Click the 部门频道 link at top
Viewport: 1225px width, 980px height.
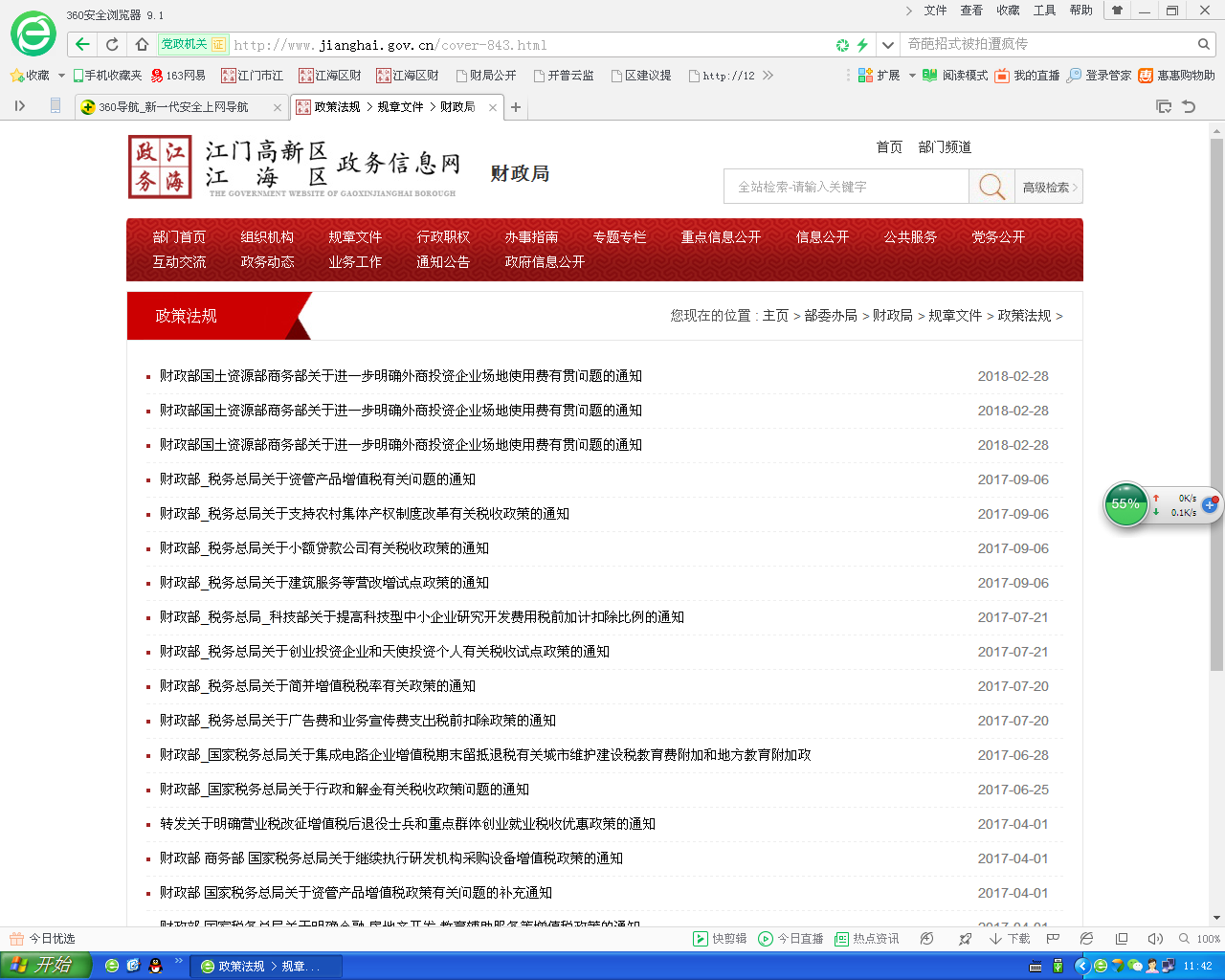pos(945,146)
